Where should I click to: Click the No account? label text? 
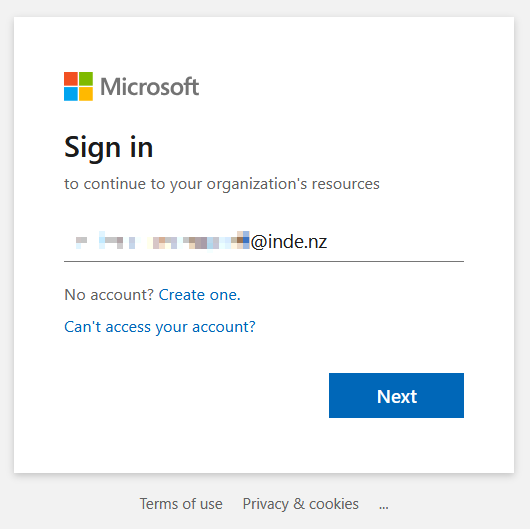(x=109, y=295)
